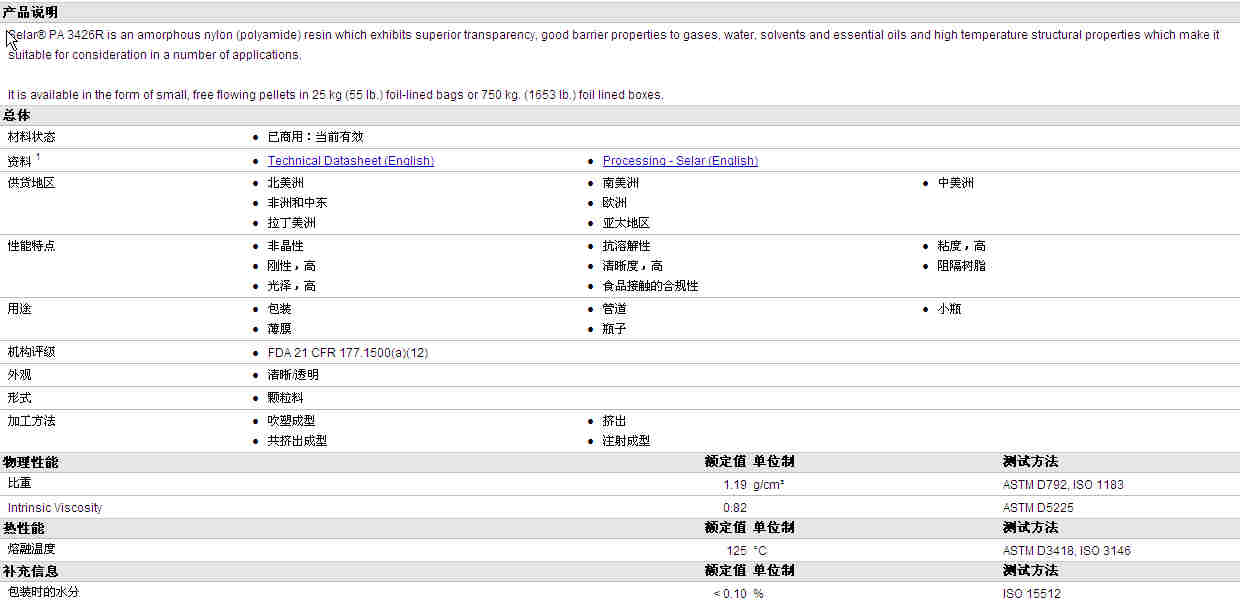Select the 颗粒料 form value
This screenshot has width=1240, height=602.
[285, 398]
